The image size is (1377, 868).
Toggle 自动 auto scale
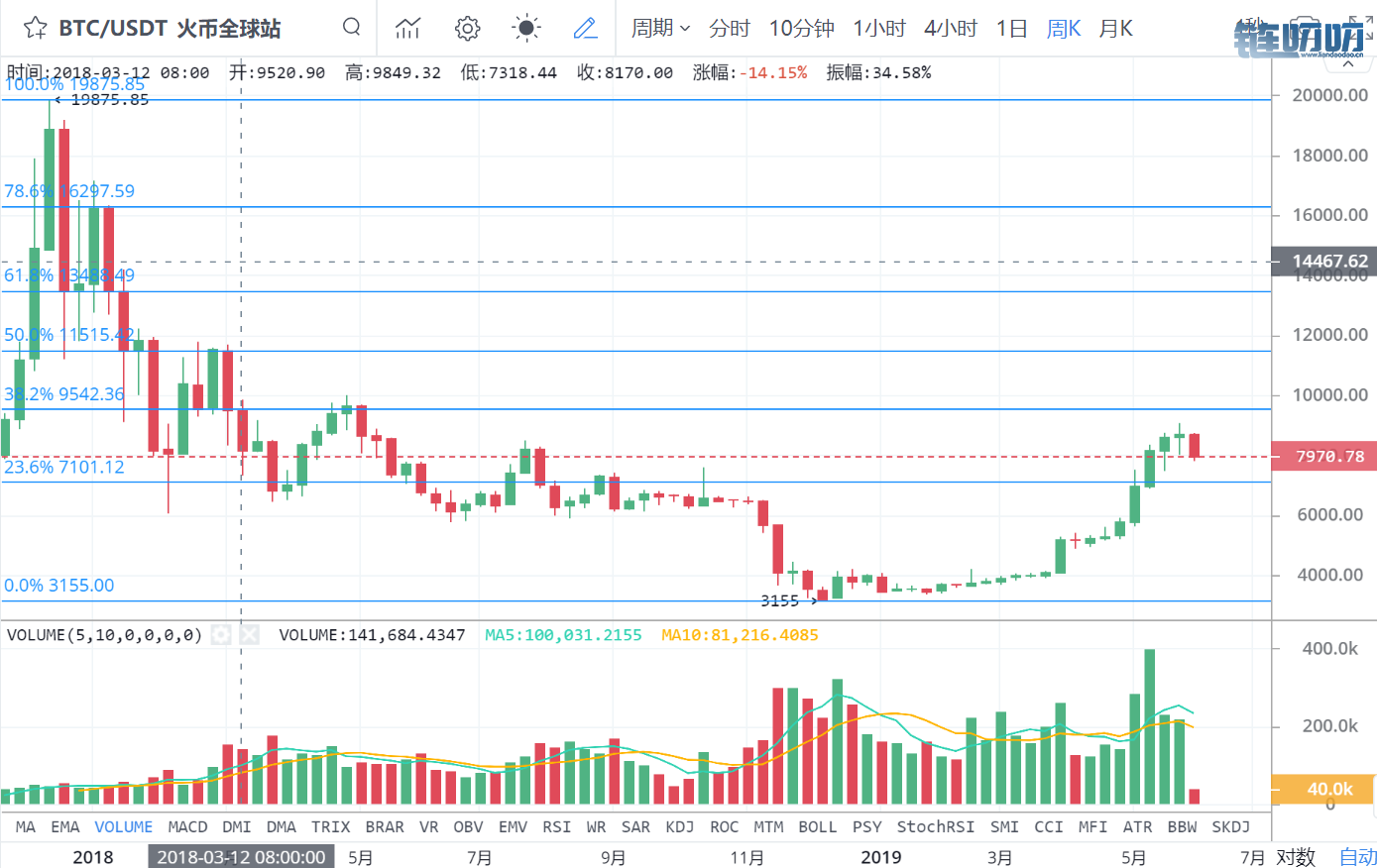click(x=1357, y=856)
